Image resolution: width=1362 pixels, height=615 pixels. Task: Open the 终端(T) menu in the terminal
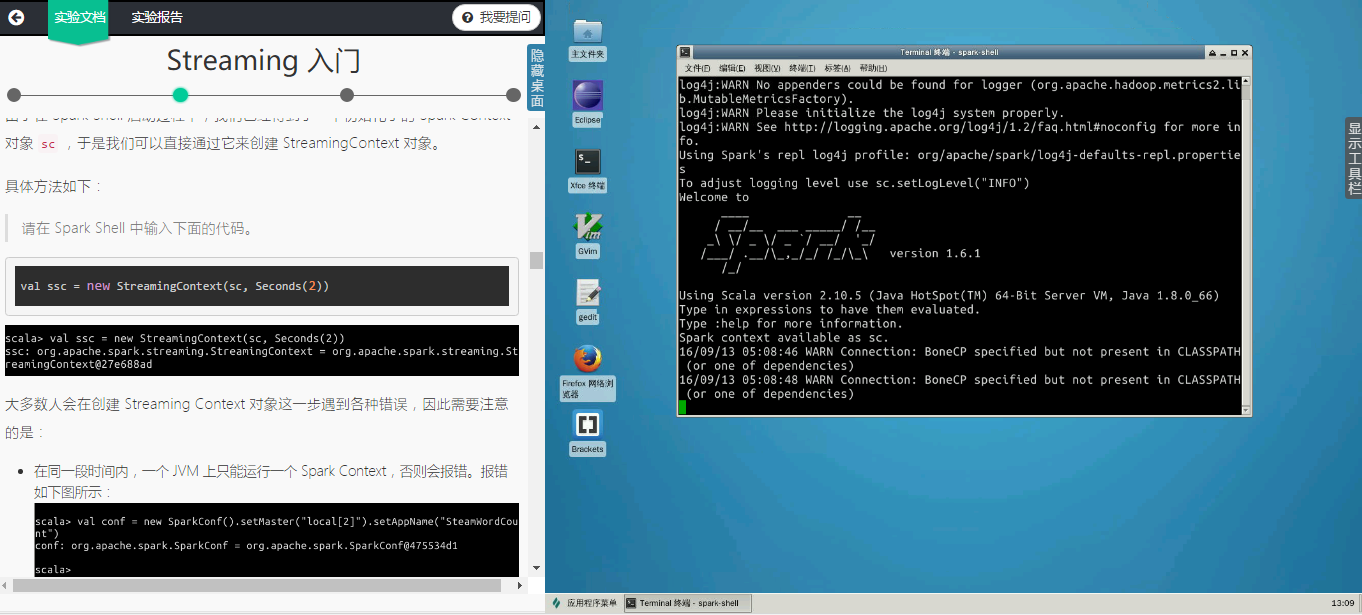803,68
